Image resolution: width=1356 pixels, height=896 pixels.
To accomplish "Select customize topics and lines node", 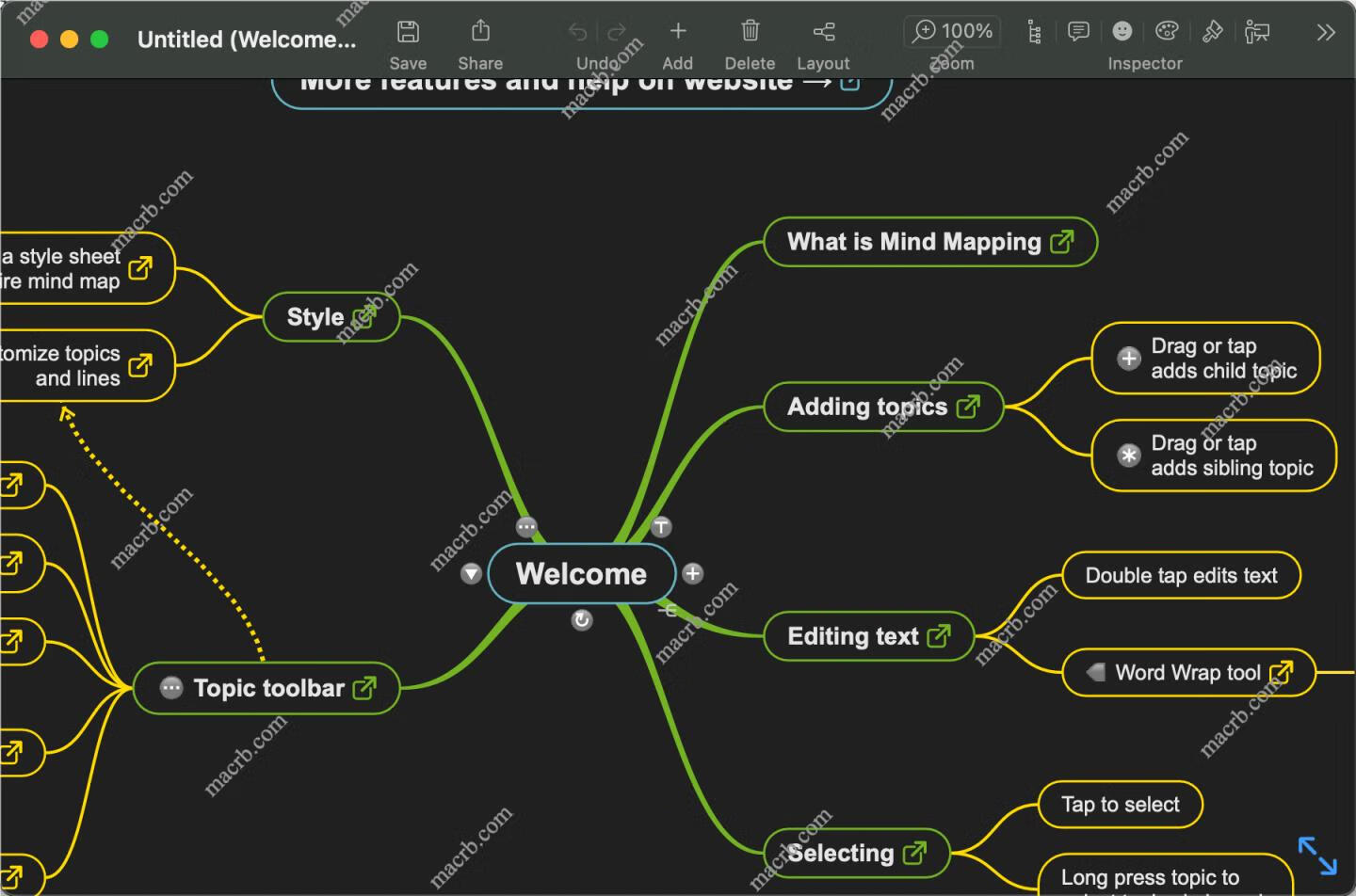I will tap(88, 365).
